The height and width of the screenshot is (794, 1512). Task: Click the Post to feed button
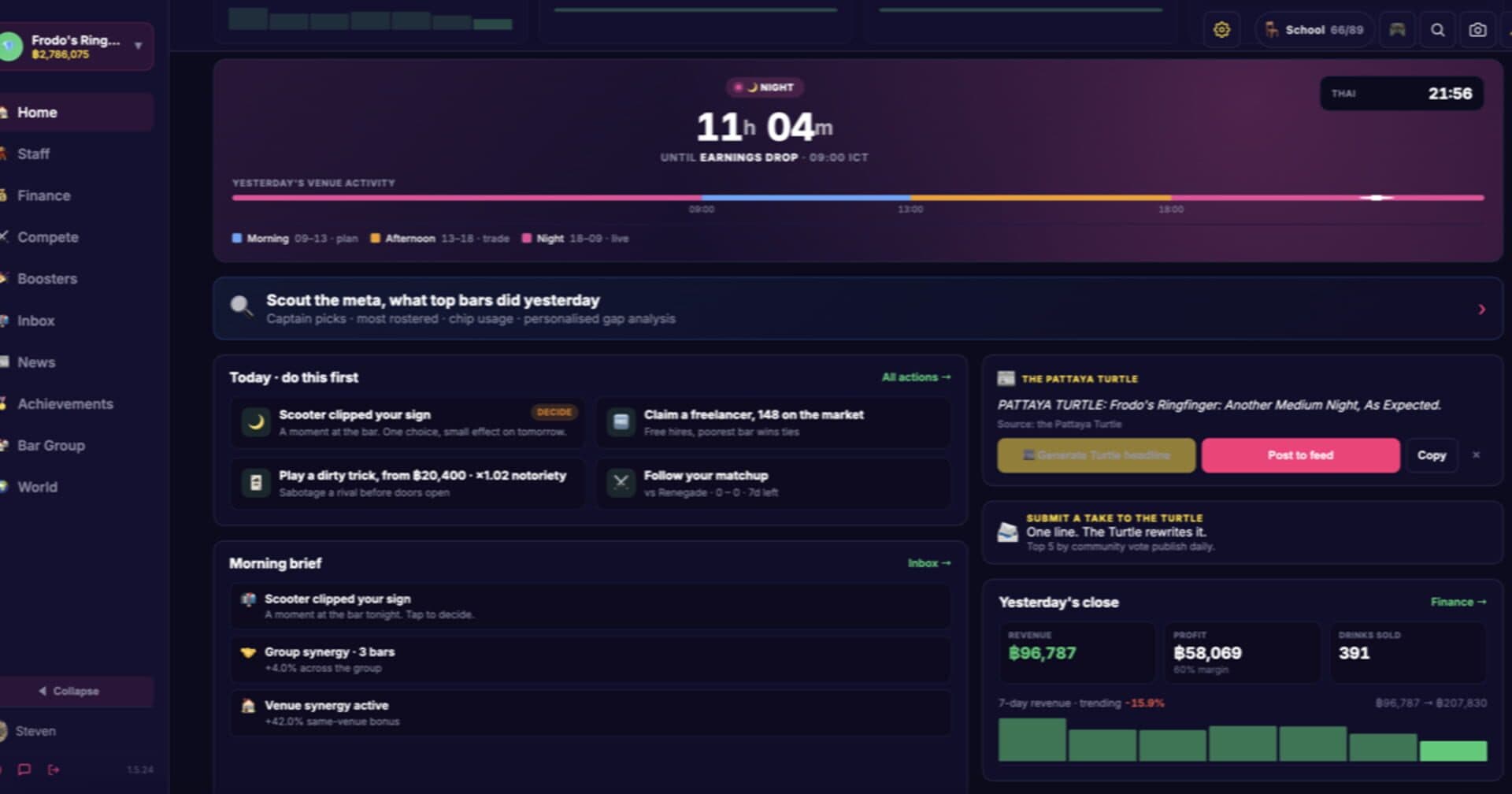(x=1300, y=455)
